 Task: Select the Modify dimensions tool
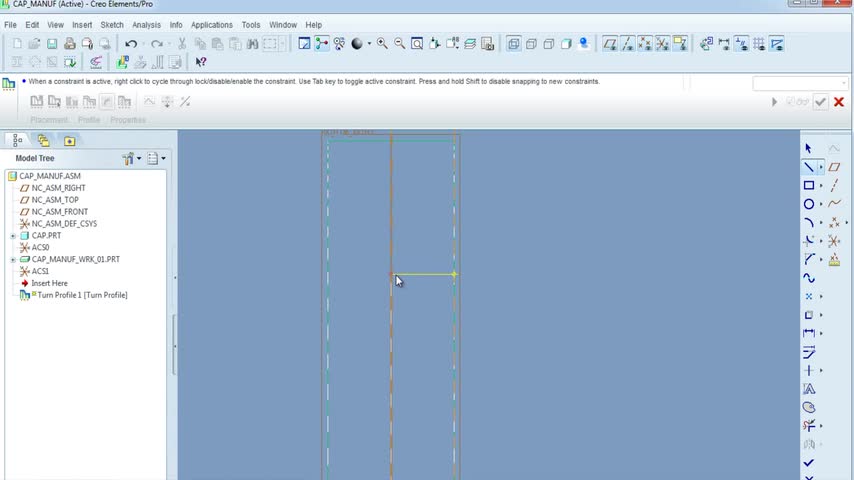pyautogui.click(x=809, y=352)
